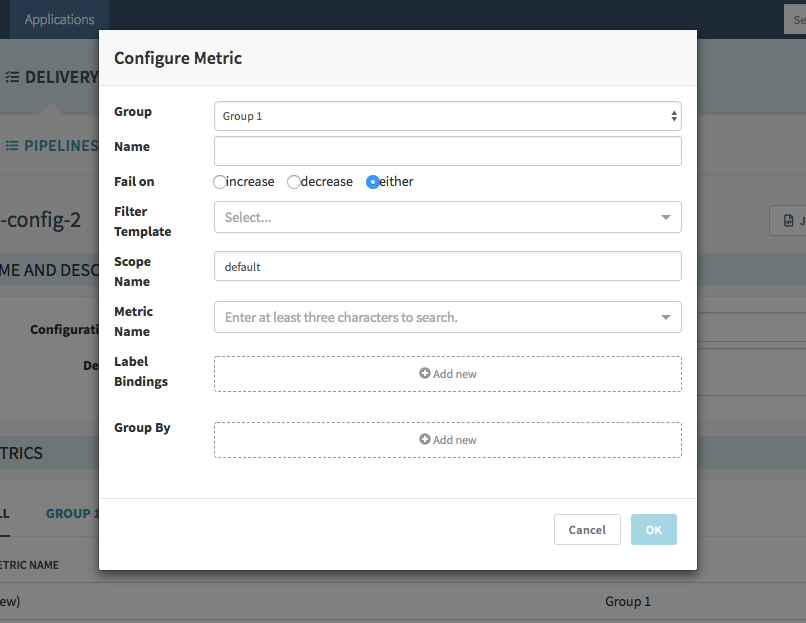Click the Filter Template dropdown arrow
806x623 pixels.
click(666, 217)
